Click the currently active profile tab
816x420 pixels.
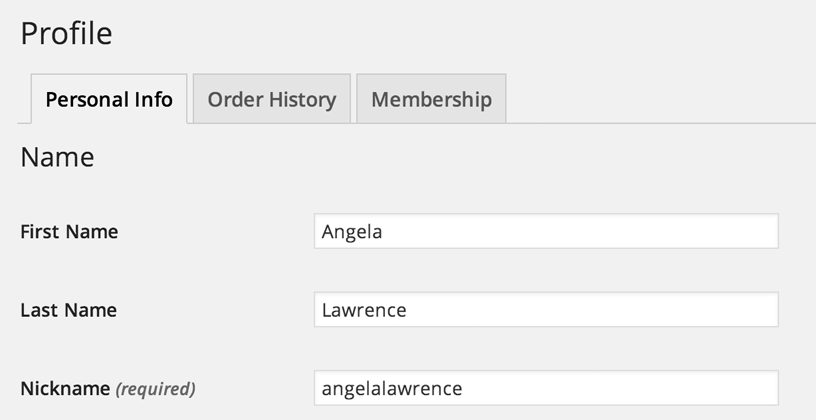109,99
